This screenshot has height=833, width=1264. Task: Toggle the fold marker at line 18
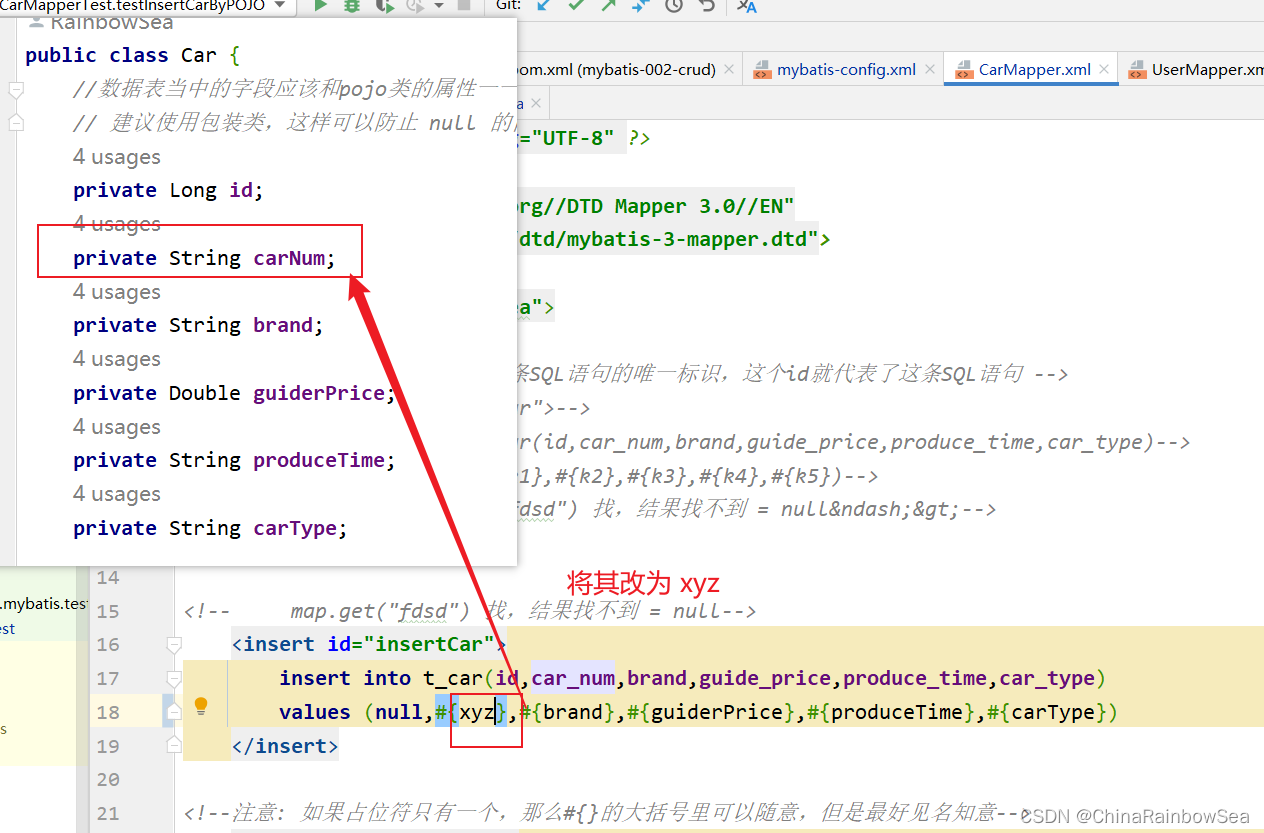174,711
